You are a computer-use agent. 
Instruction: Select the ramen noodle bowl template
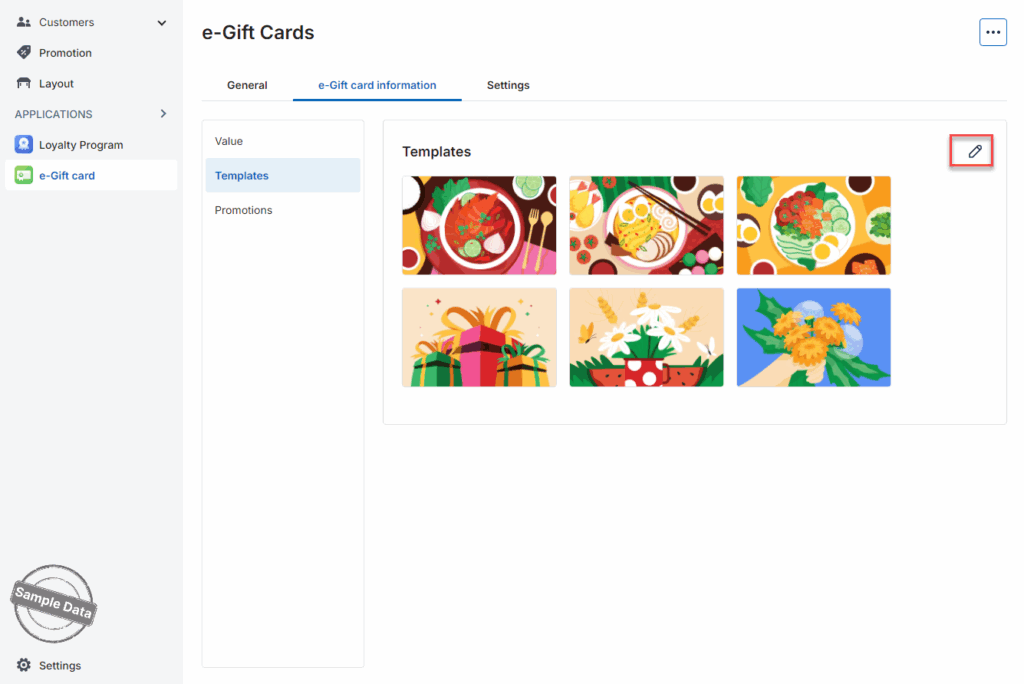click(647, 225)
